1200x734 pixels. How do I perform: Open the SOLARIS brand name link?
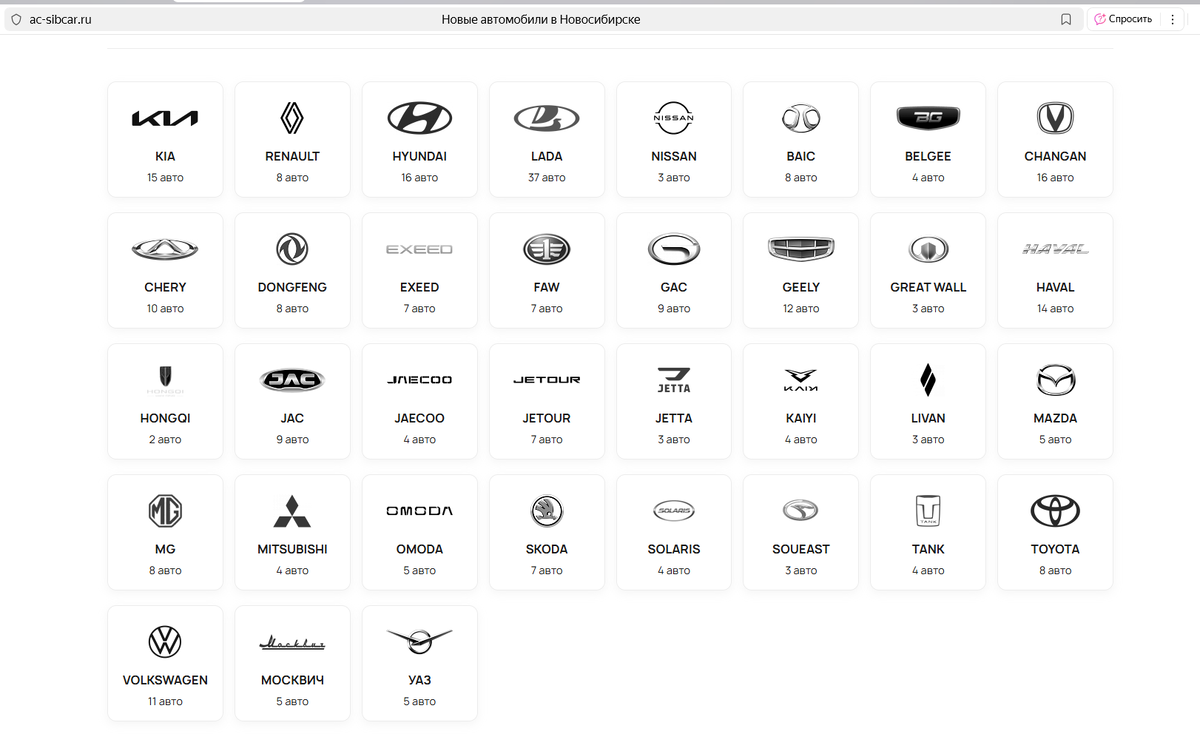coord(674,549)
